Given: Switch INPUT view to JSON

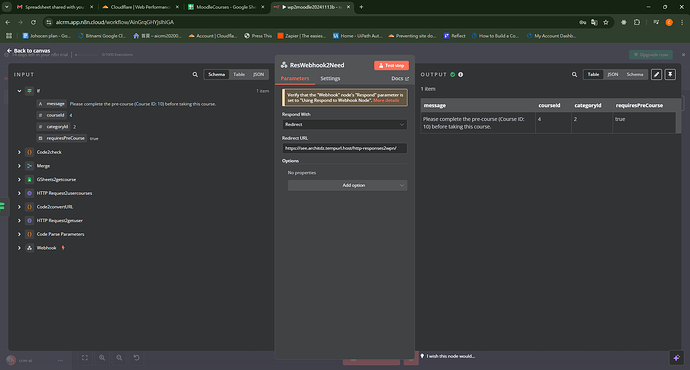Looking at the screenshot, I should pyautogui.click(x=258, y=75).
